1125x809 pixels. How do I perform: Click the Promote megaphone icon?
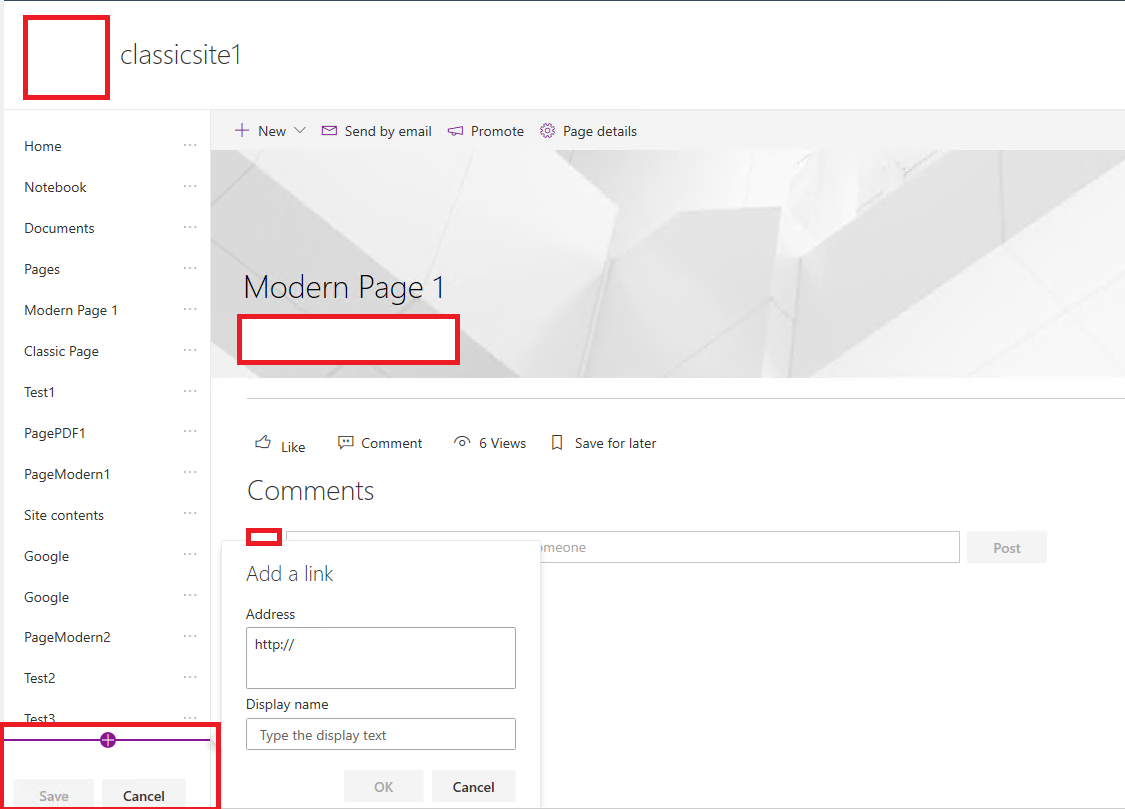tap(456, 131)
